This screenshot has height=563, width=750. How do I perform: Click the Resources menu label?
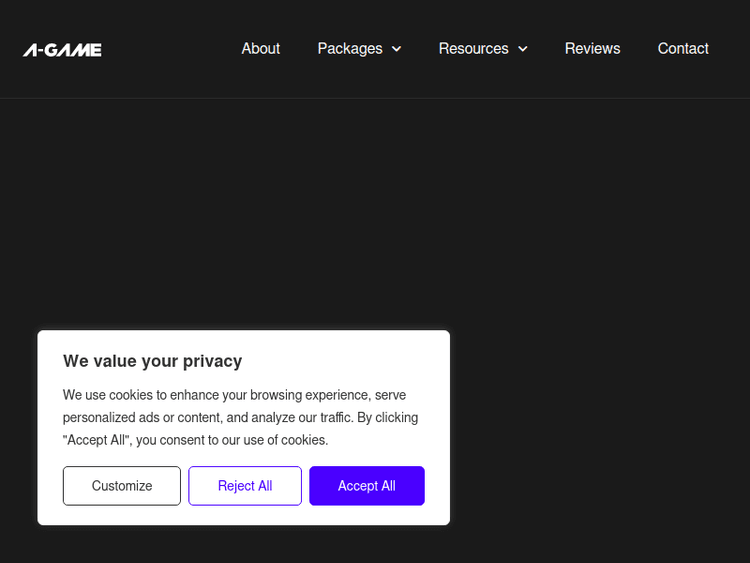[x=473, y=48]
